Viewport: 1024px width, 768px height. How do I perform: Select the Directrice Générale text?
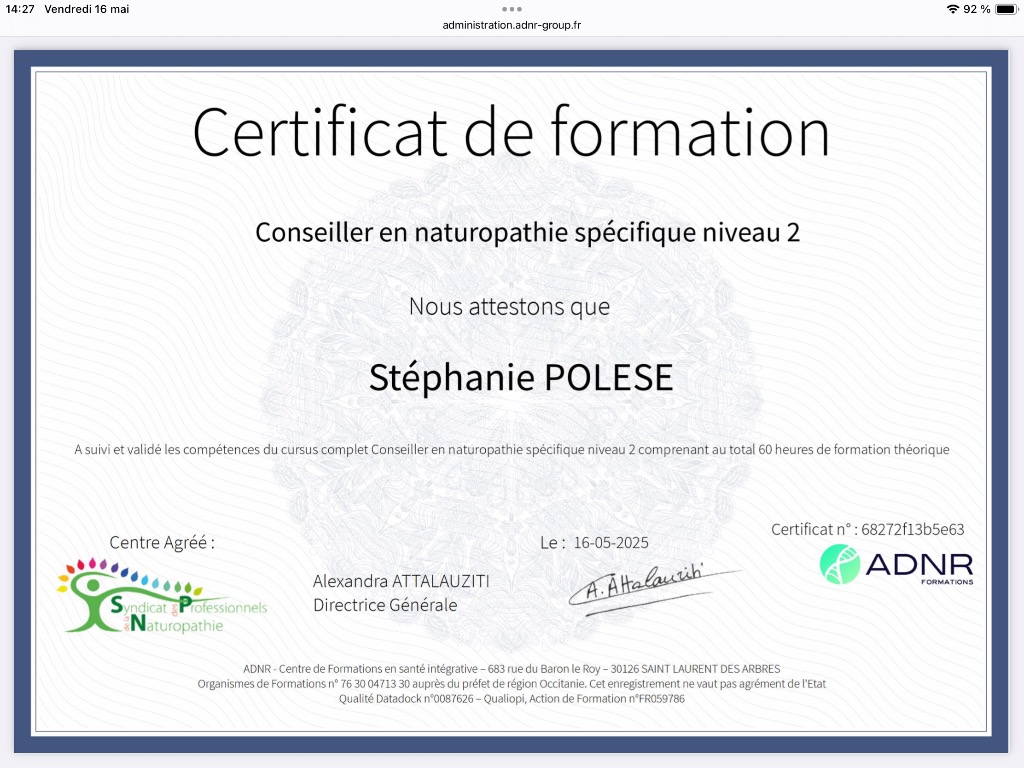385,605
